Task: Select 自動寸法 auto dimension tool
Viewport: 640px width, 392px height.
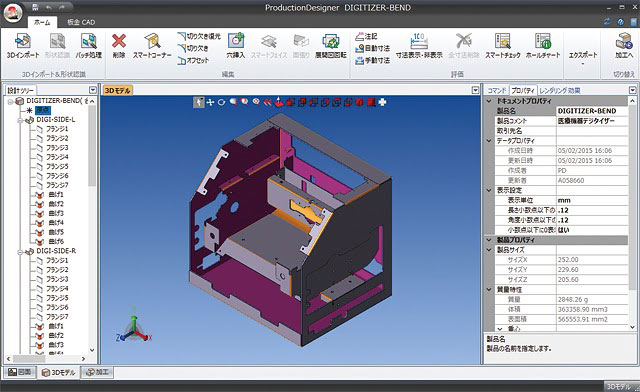Action: (372, 48)
